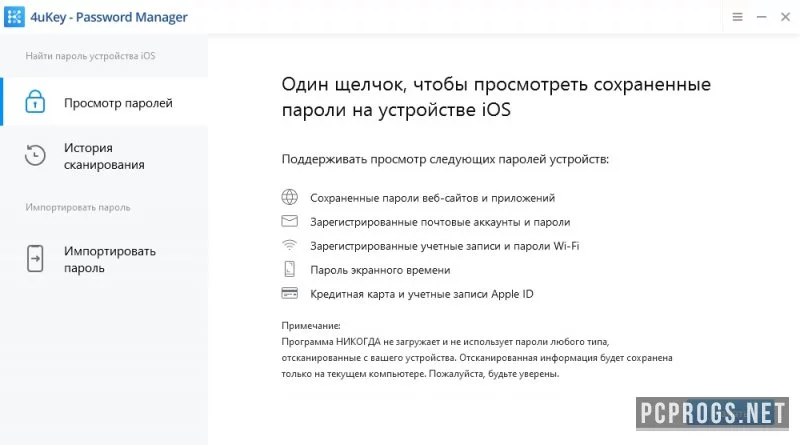Close the 4uKey Password Manager window
Viewport: 800px width, 445px height.
tap(785, 17)
